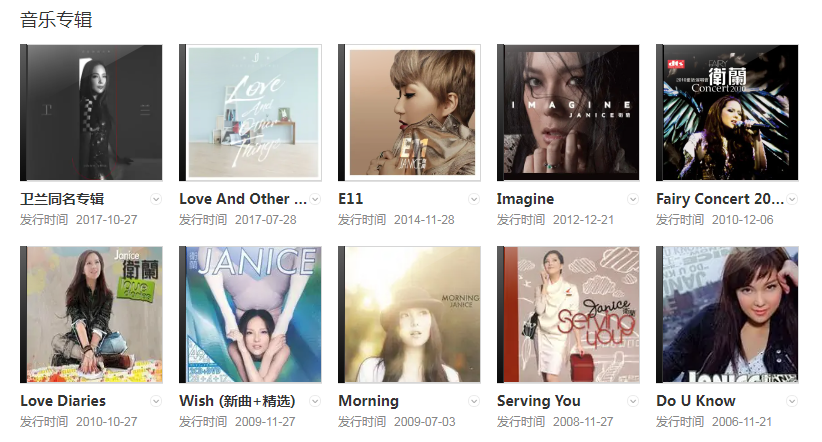Open the Wish (新曲+精选) title link
The height and width of the screenshot is (442, 822).
point(237,401)
